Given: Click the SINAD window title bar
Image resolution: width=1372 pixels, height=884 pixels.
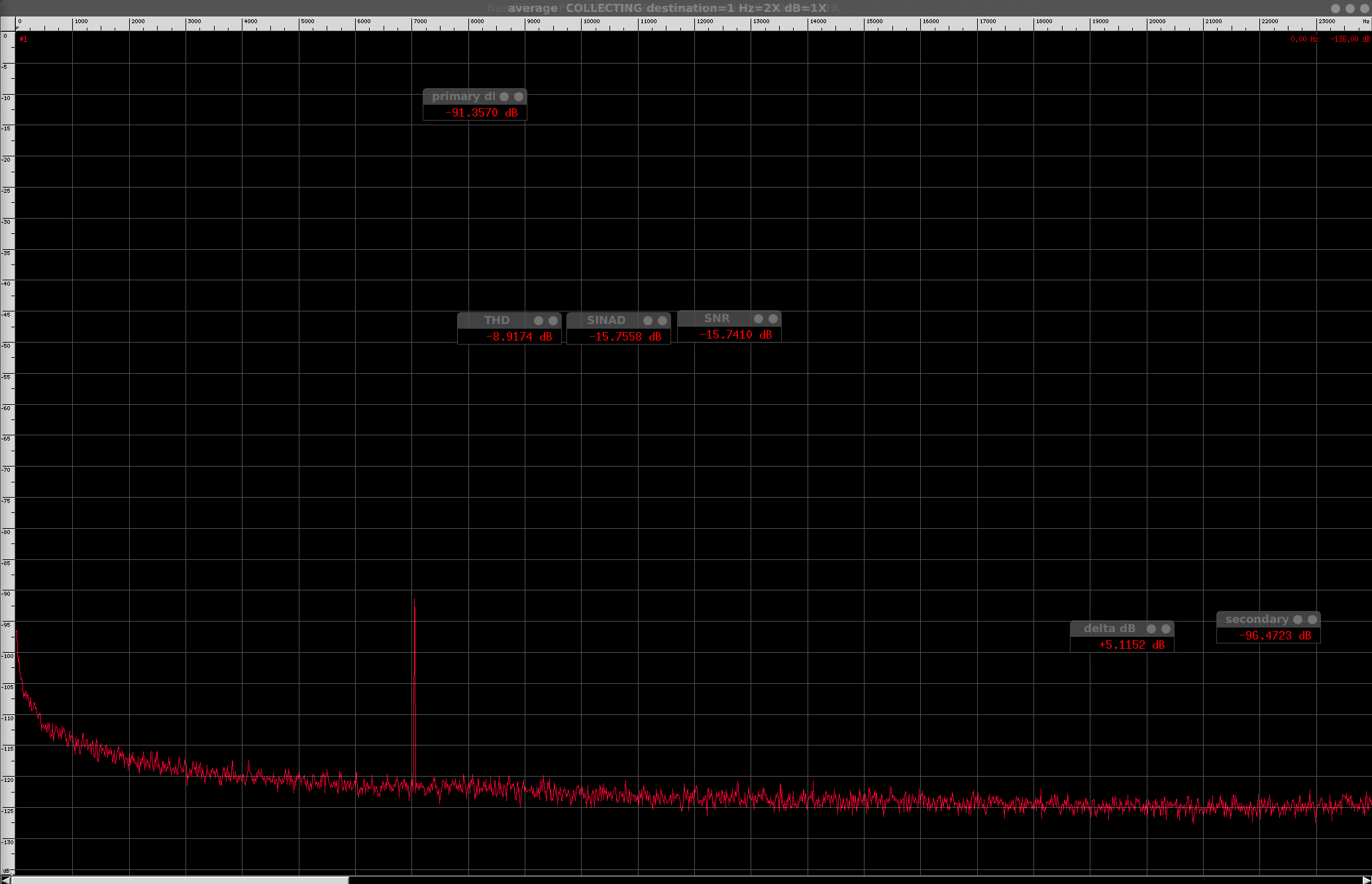Looking at the screenshot, I should coord(606,321).
